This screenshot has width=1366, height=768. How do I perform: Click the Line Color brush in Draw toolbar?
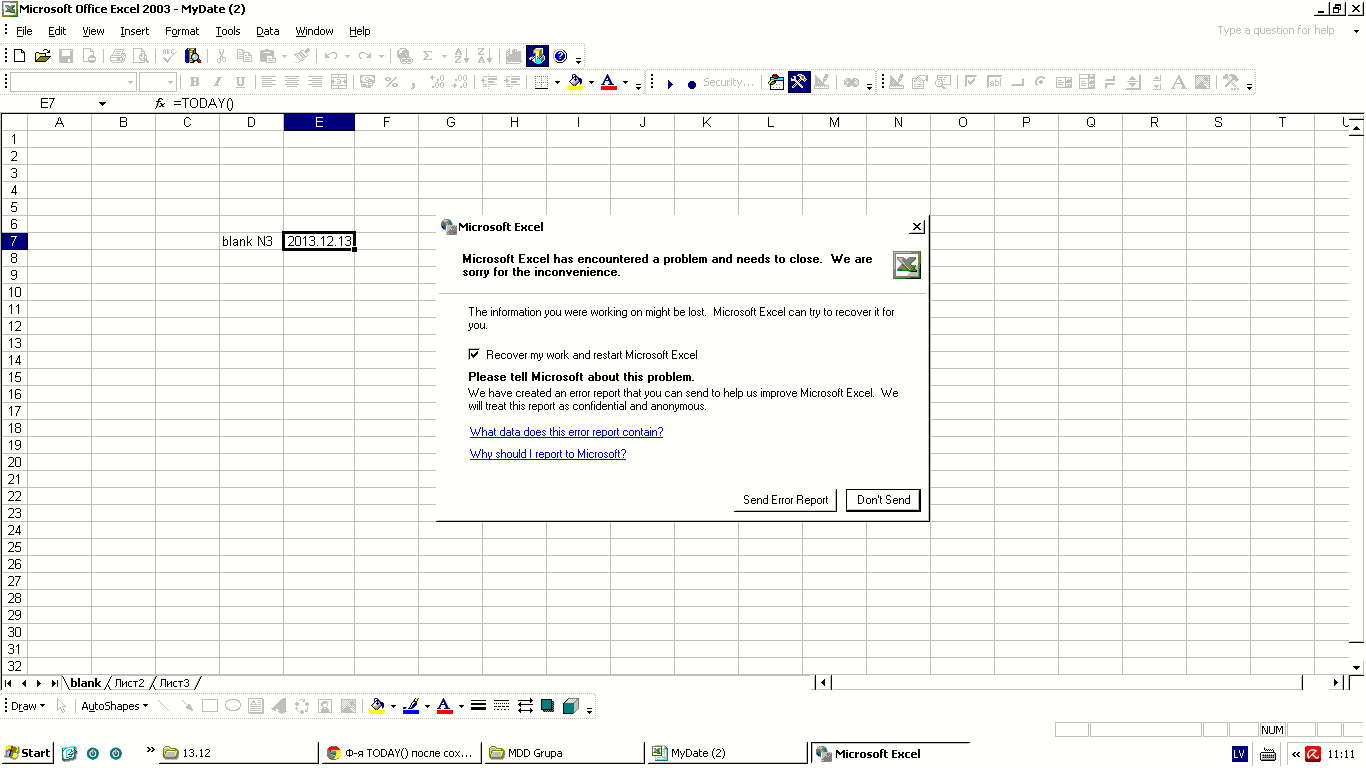click(411, 706)
